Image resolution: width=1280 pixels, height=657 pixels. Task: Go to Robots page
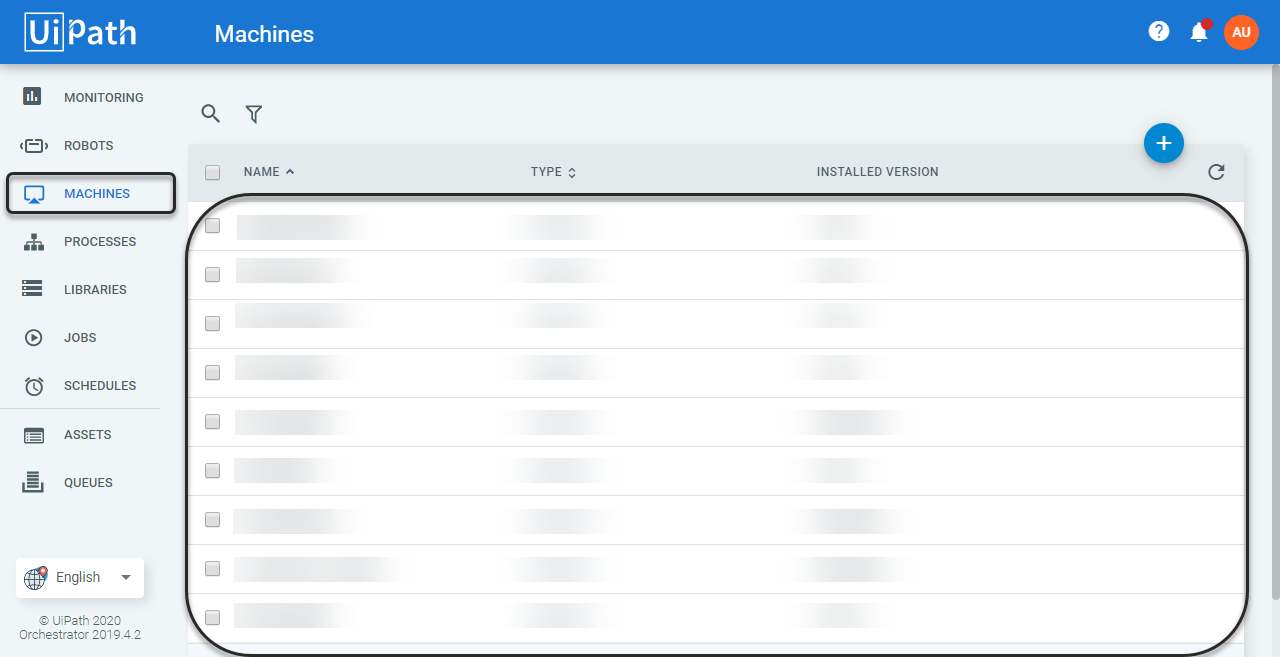coord(89,146)
